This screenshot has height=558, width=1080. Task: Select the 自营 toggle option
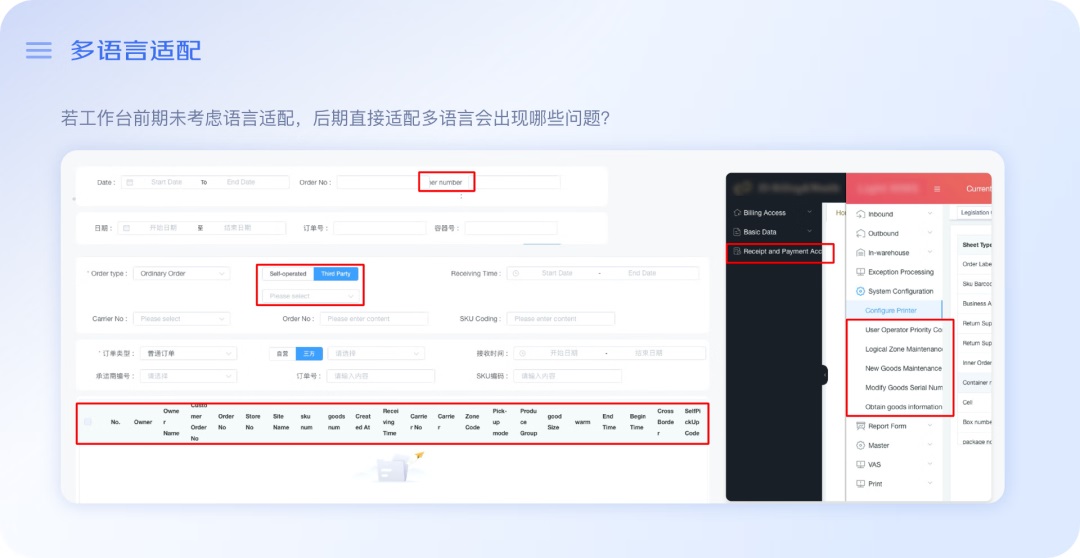pos(282,353)
